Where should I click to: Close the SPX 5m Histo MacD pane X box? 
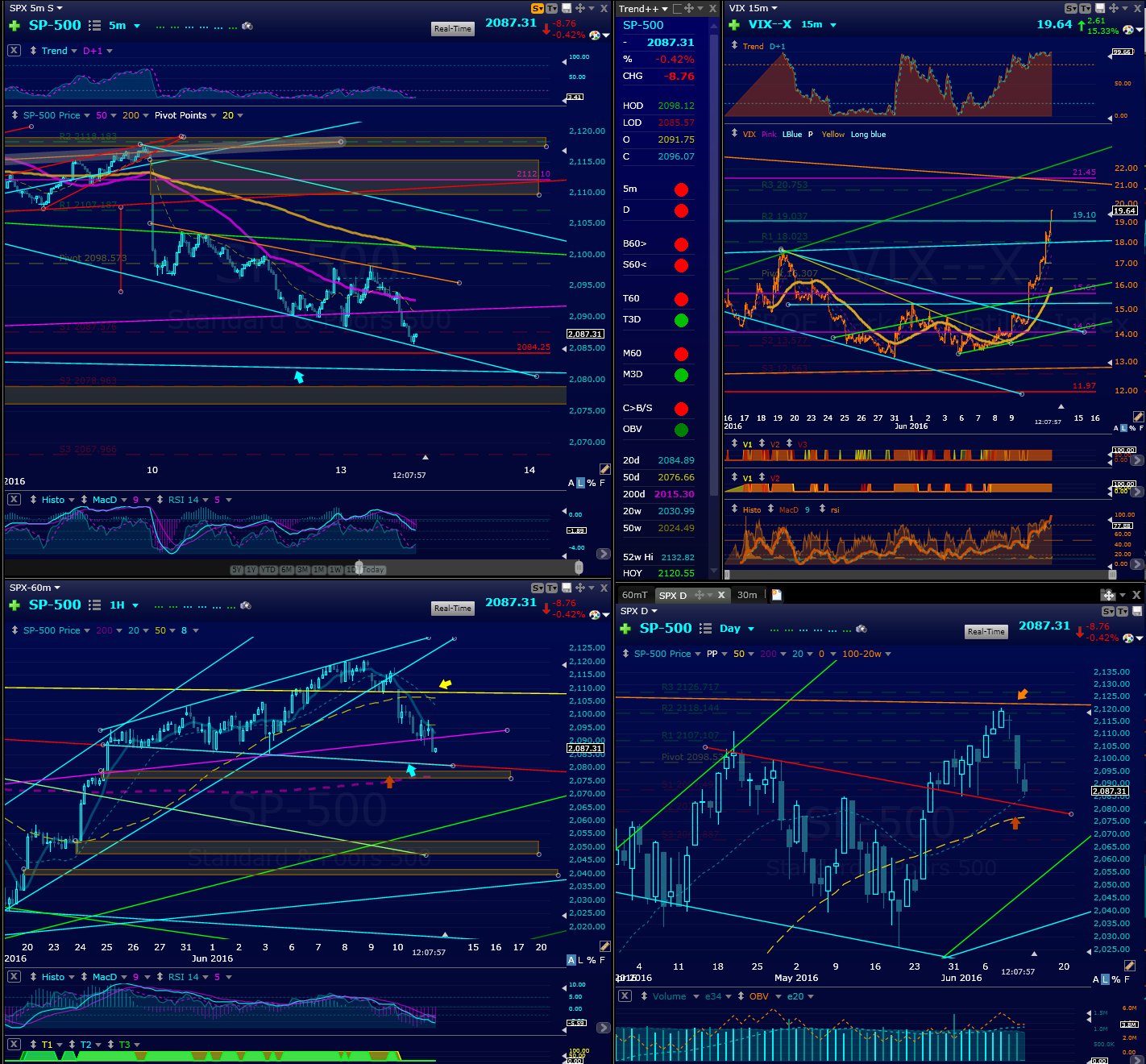point(14,500)
